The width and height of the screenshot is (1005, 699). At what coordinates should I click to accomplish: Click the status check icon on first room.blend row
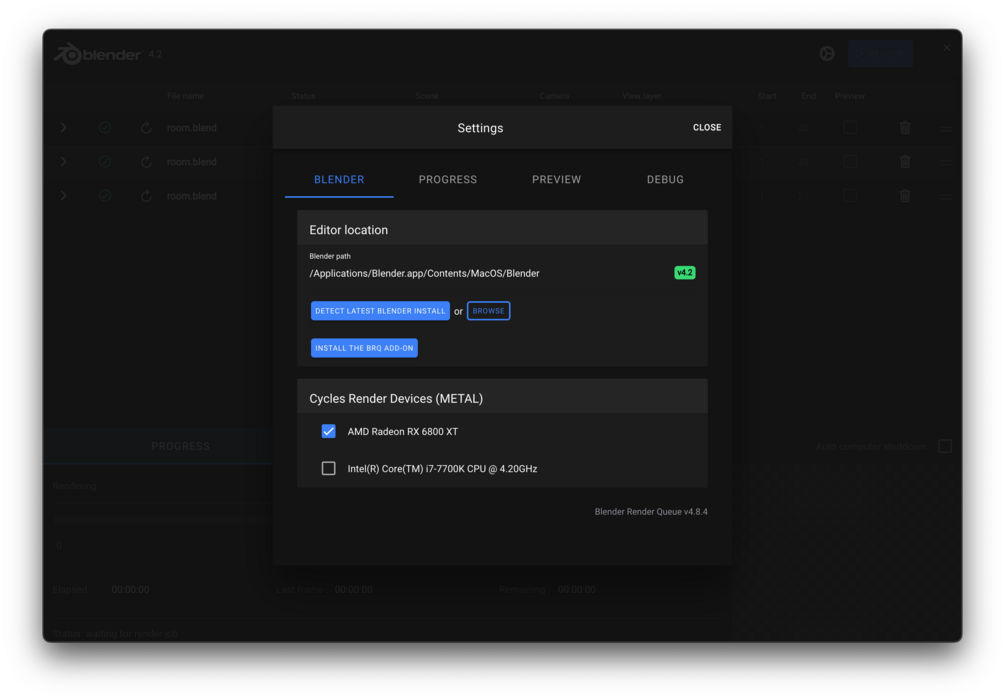(105, 127)
